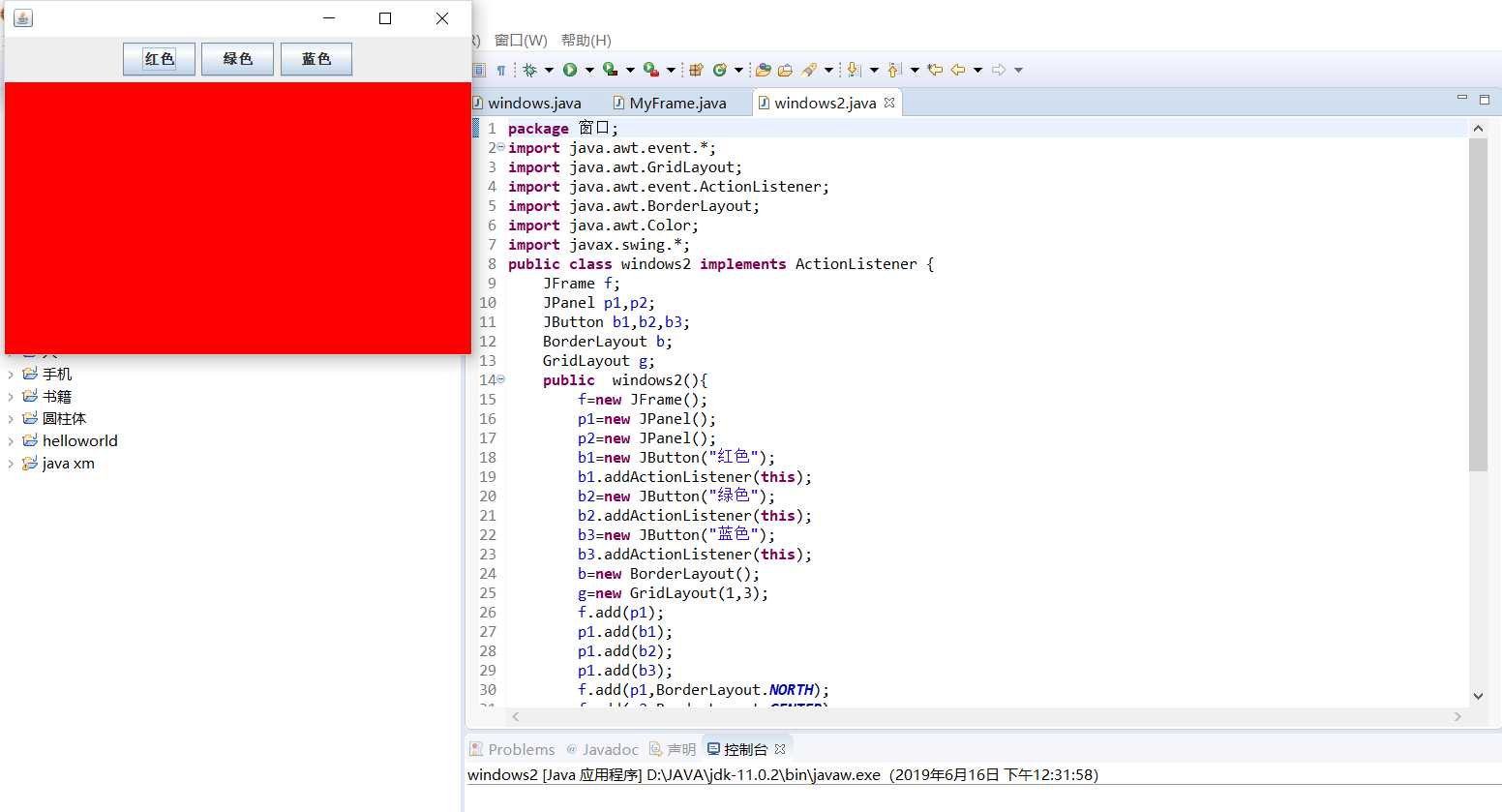Screen dimensions: 1502x812
Task: Click the 绿色 button in the Java window
Action: [237, 59]
